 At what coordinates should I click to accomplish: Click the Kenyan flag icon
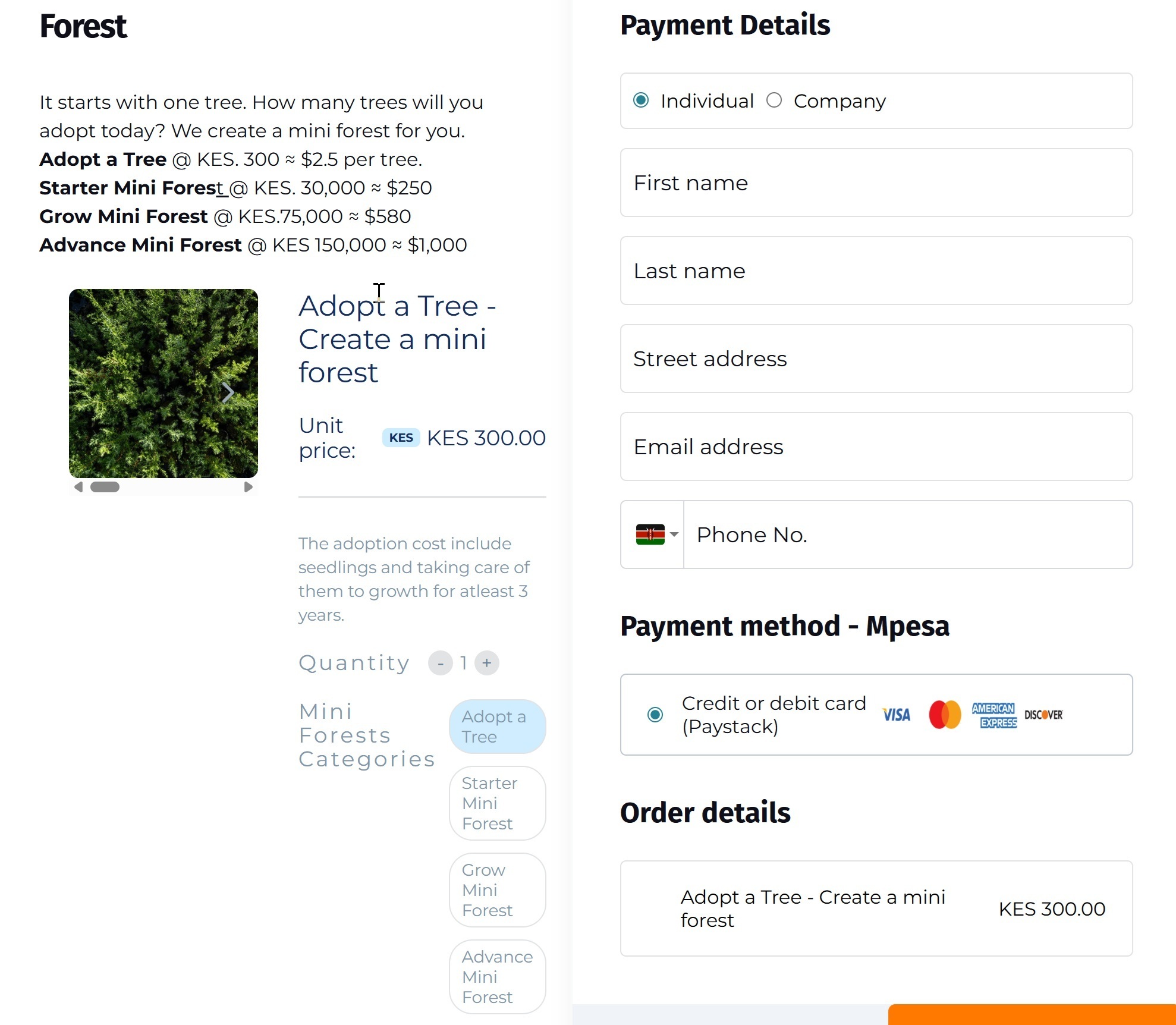[650, 534]
